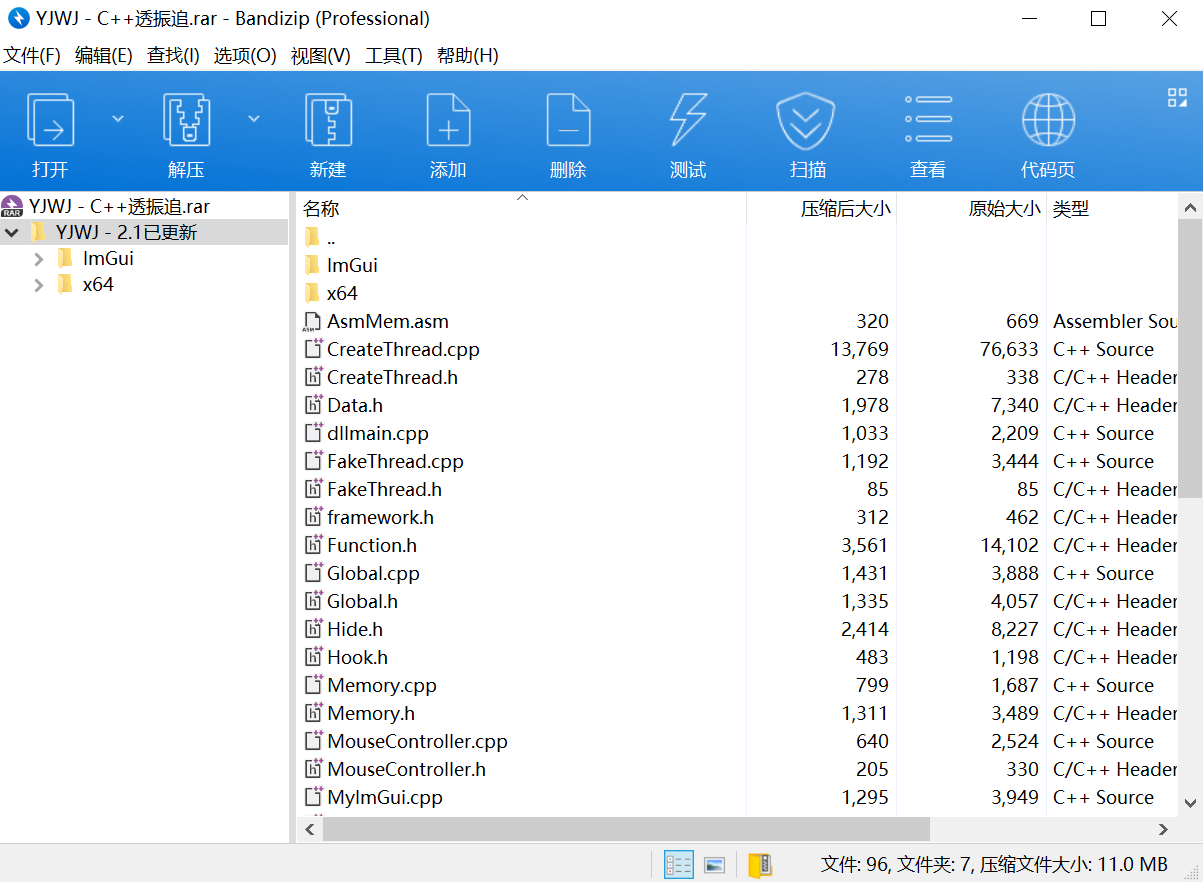Open the Find (查找) menu
This screenshot has height=882, width=1203.
click(x=173, y=56)
